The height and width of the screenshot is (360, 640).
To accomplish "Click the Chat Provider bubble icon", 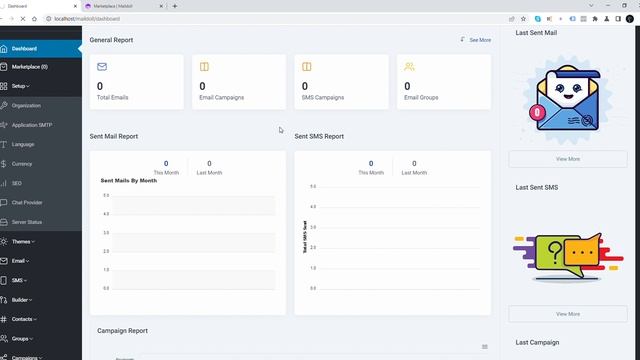I will pos(4,202).
